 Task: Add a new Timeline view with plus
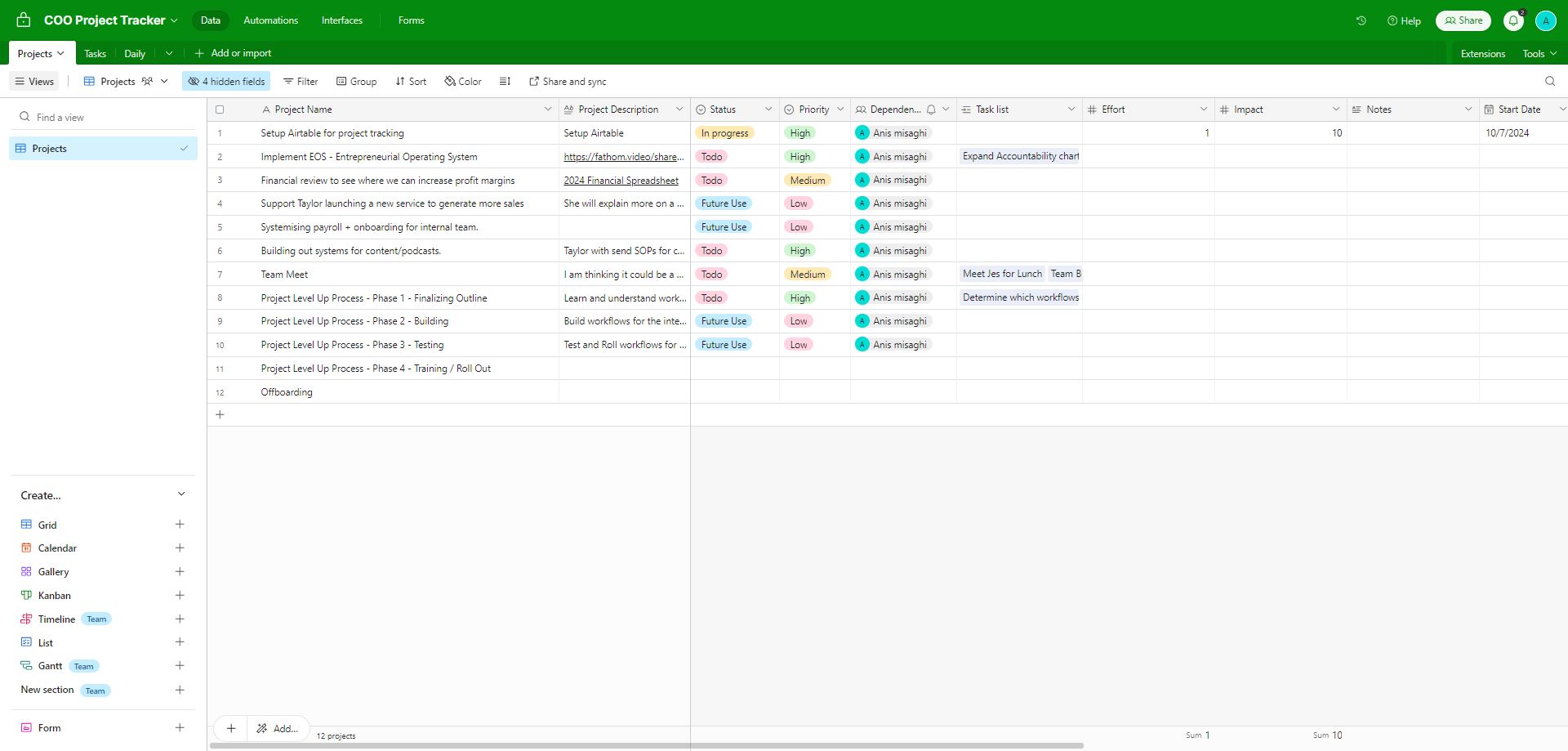180,619
